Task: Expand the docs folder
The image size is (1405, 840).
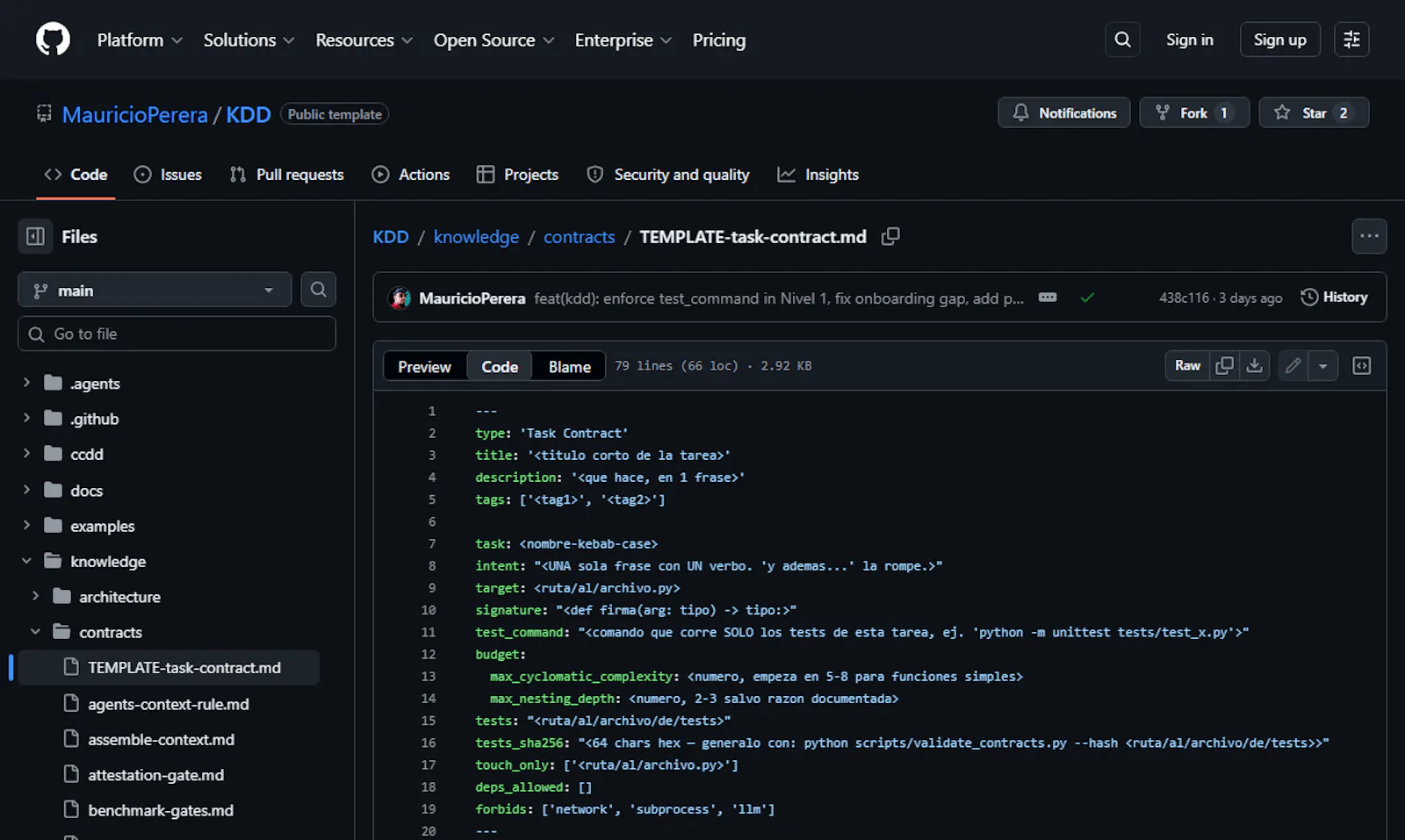Action: pos(26,490)
